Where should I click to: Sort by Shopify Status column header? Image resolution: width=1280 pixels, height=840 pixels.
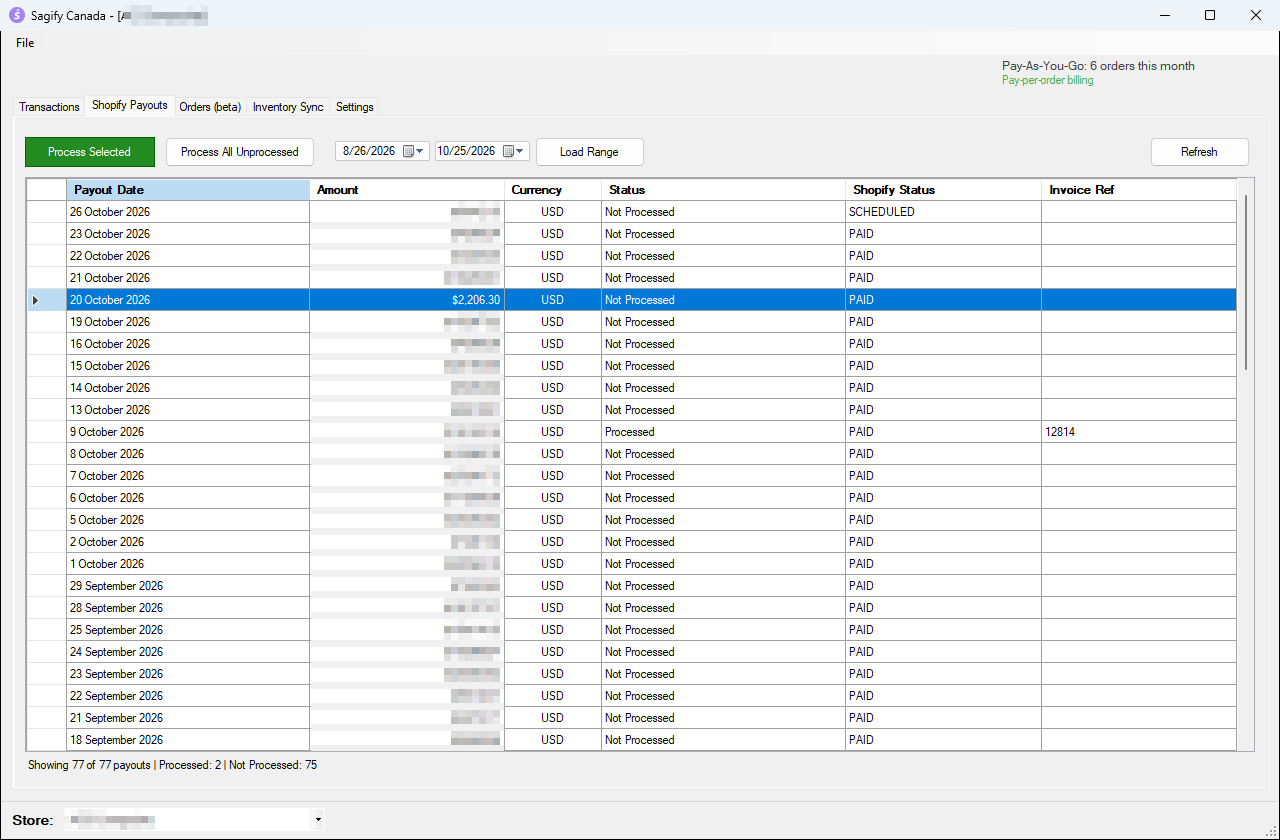(x=943, y=190)
